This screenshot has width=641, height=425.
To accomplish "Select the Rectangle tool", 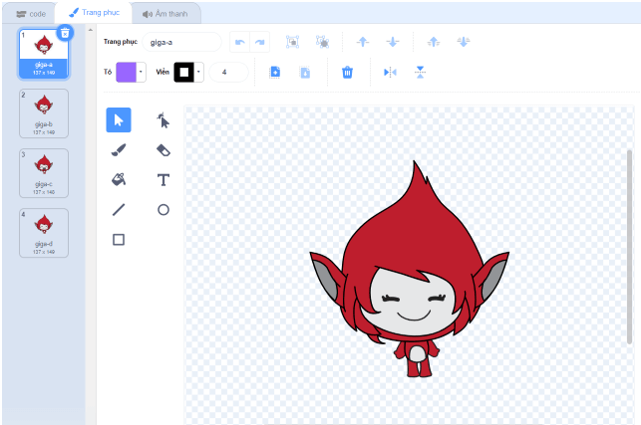I will tap(118, 240).
